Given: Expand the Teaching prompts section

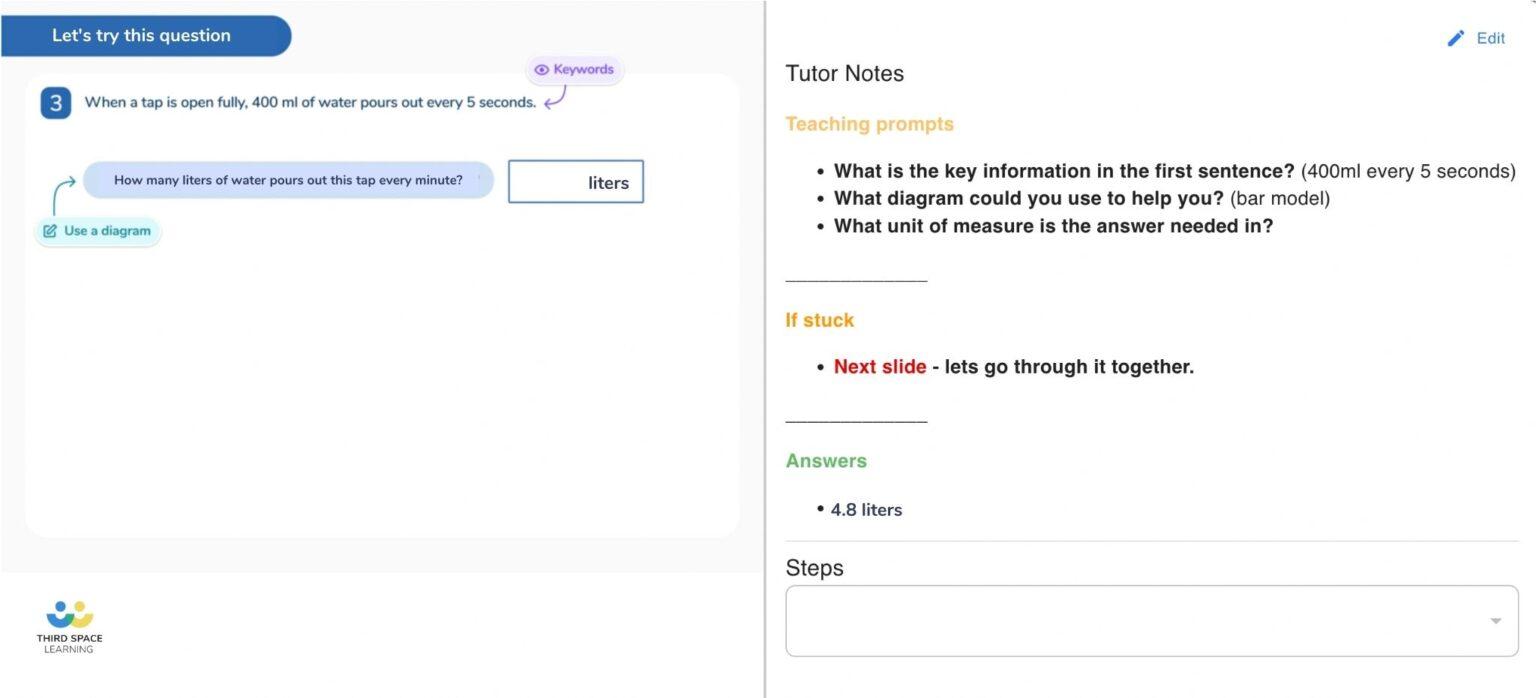Looking at the screenshot, I should point(869,124).
